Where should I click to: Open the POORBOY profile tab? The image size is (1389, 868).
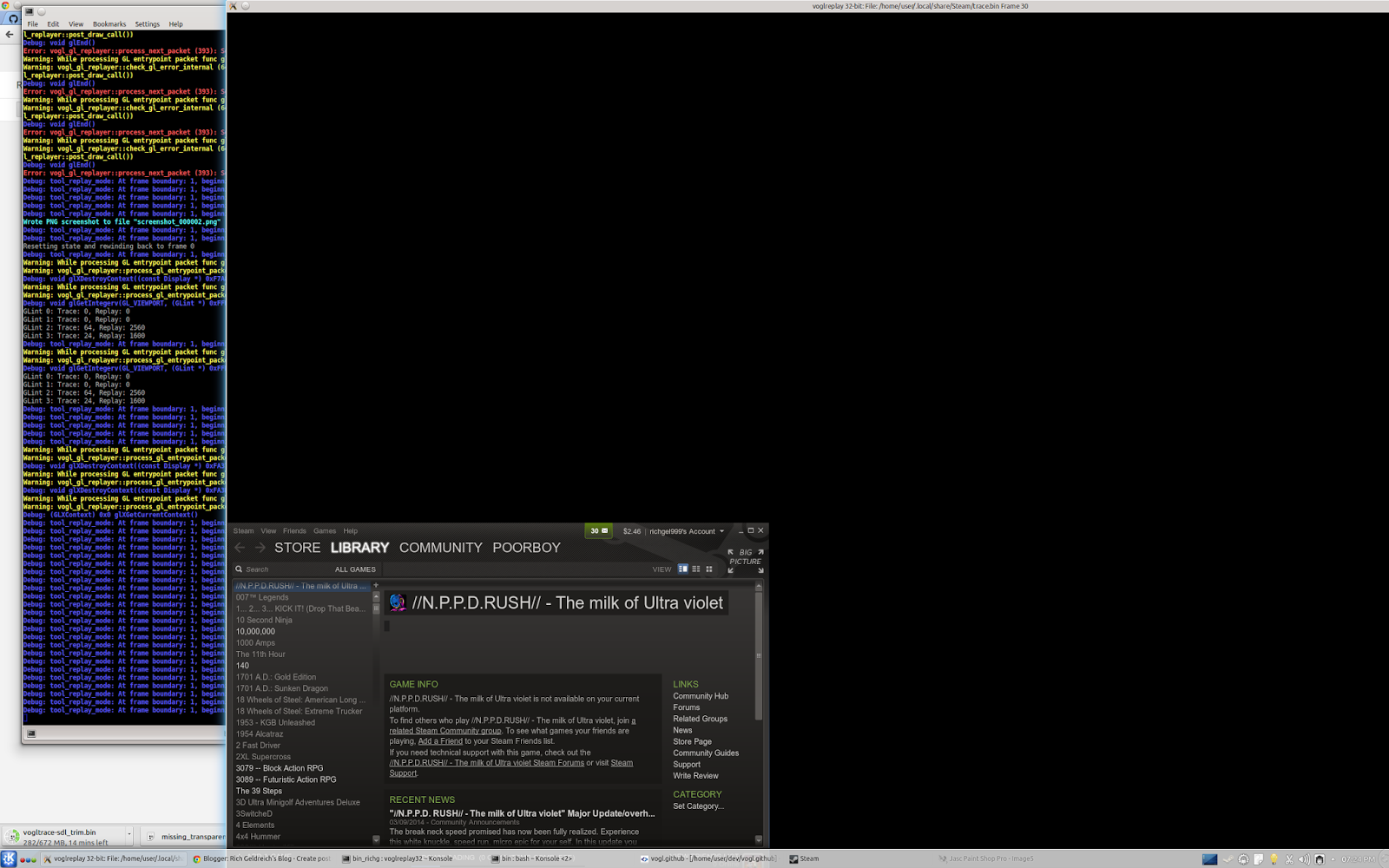pyautogui.click(x=527, y=548)
